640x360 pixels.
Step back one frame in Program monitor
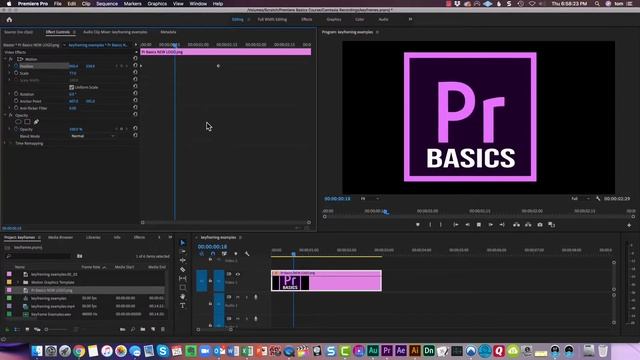(x=467, y=224)
